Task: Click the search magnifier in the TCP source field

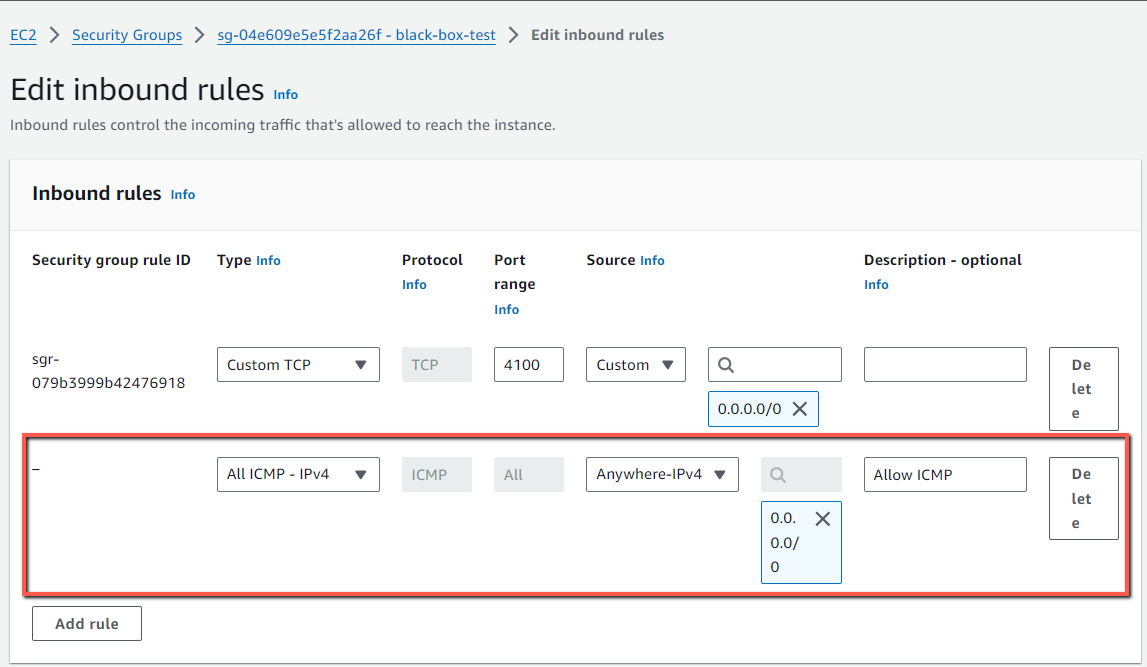Action: tap(725, 364)
